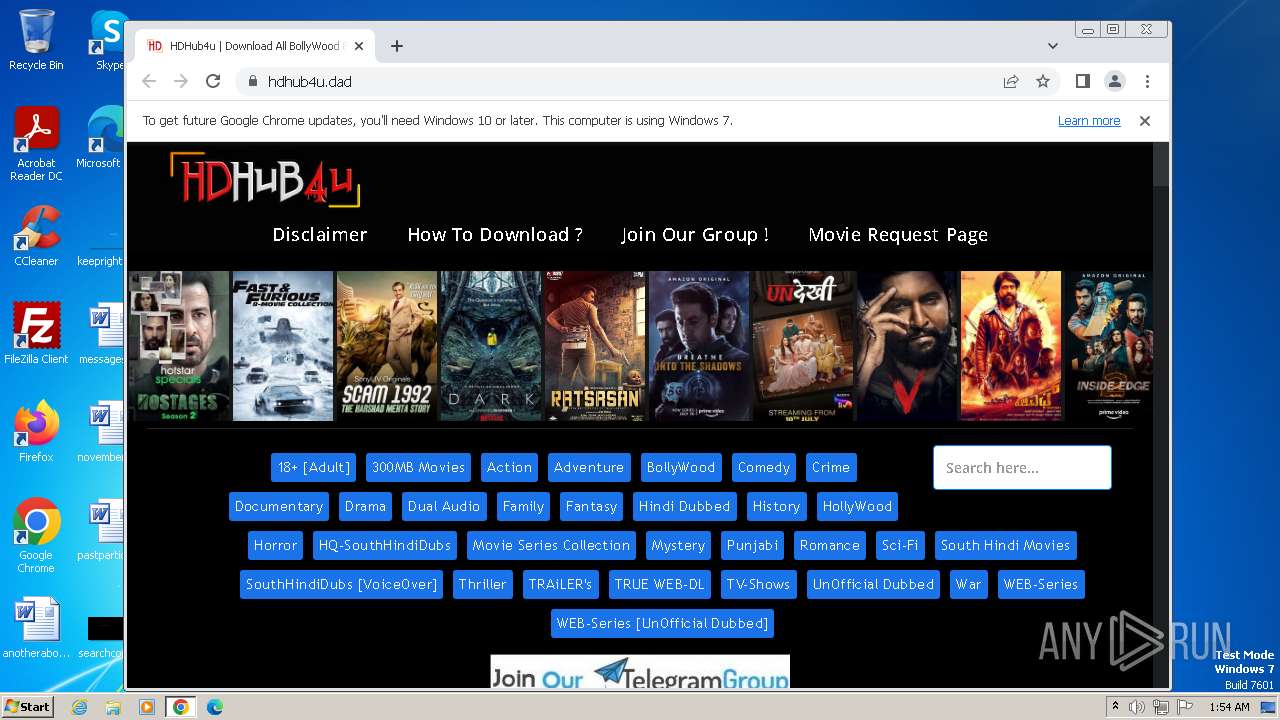Screen dimensions: 1280x720
Task: Open WEB-Series [UnOfficial Dubbed] category
Action: (x=662, y=624)
